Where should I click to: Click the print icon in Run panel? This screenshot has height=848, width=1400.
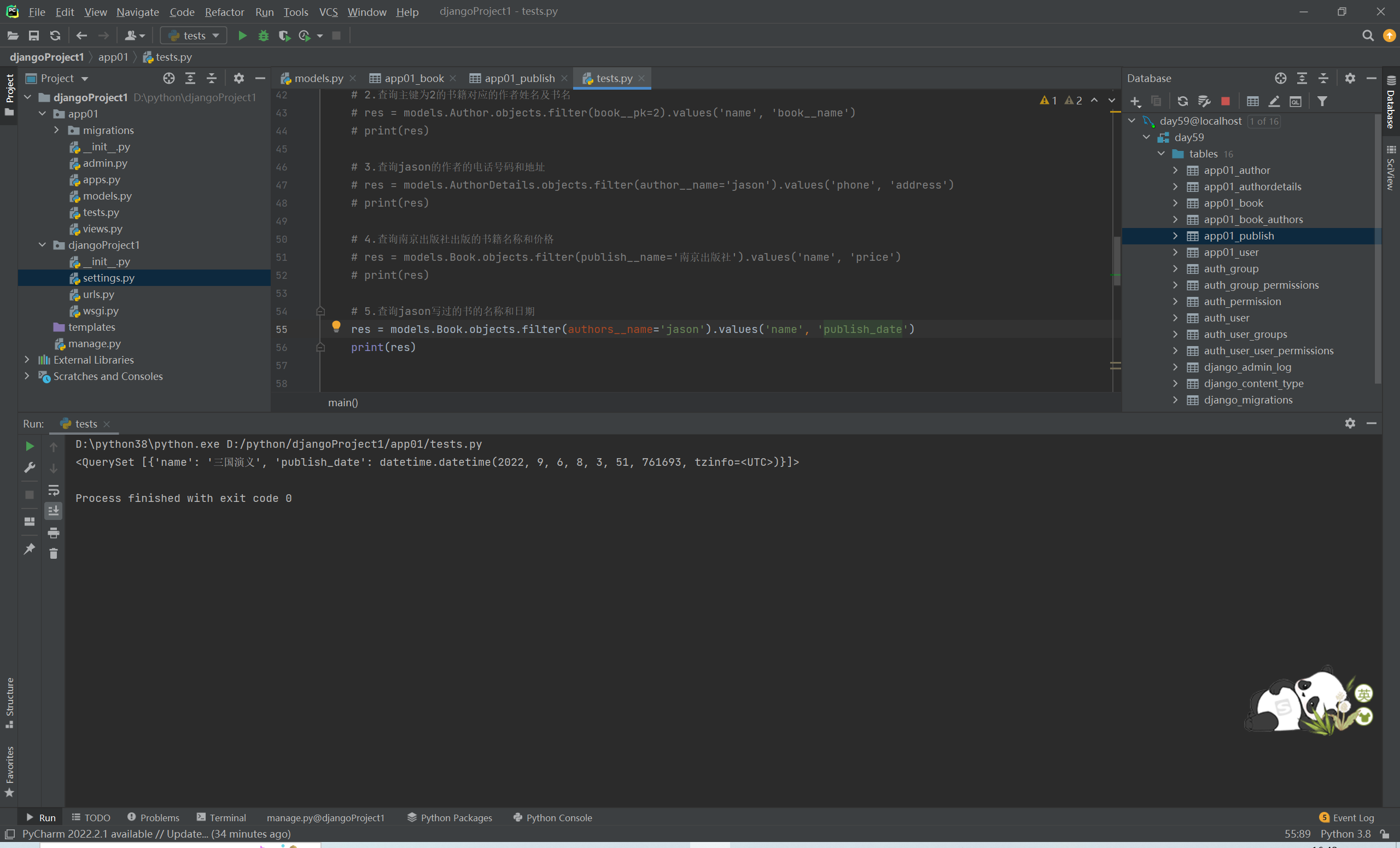(54, 532)
